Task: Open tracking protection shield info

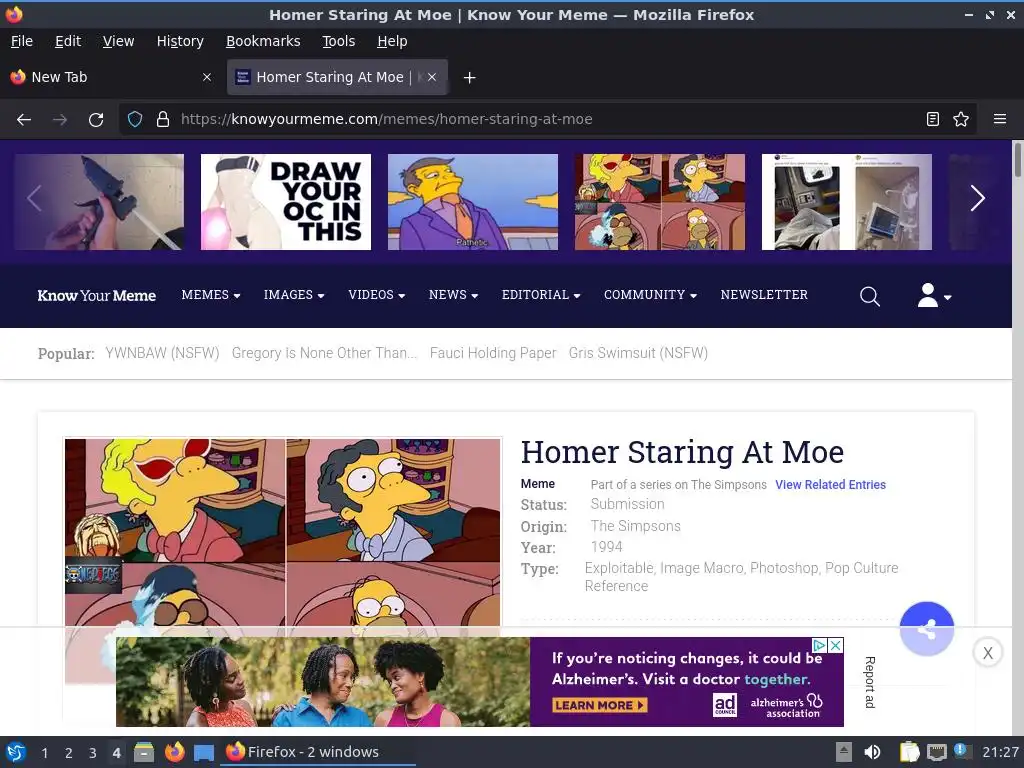Action: point(135,119)
